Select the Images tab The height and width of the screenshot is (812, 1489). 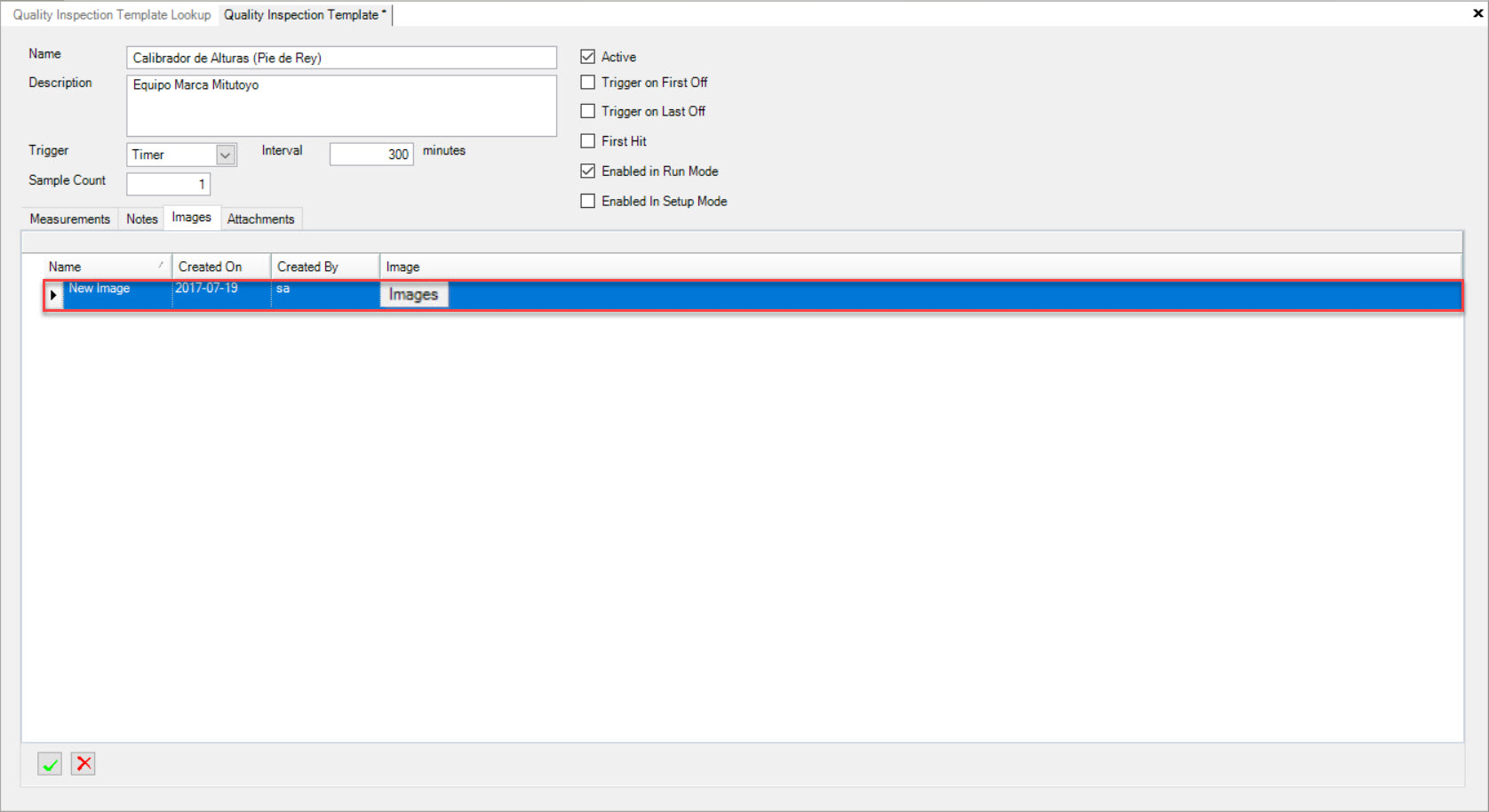pyautogui.click(x=192, y=218)
